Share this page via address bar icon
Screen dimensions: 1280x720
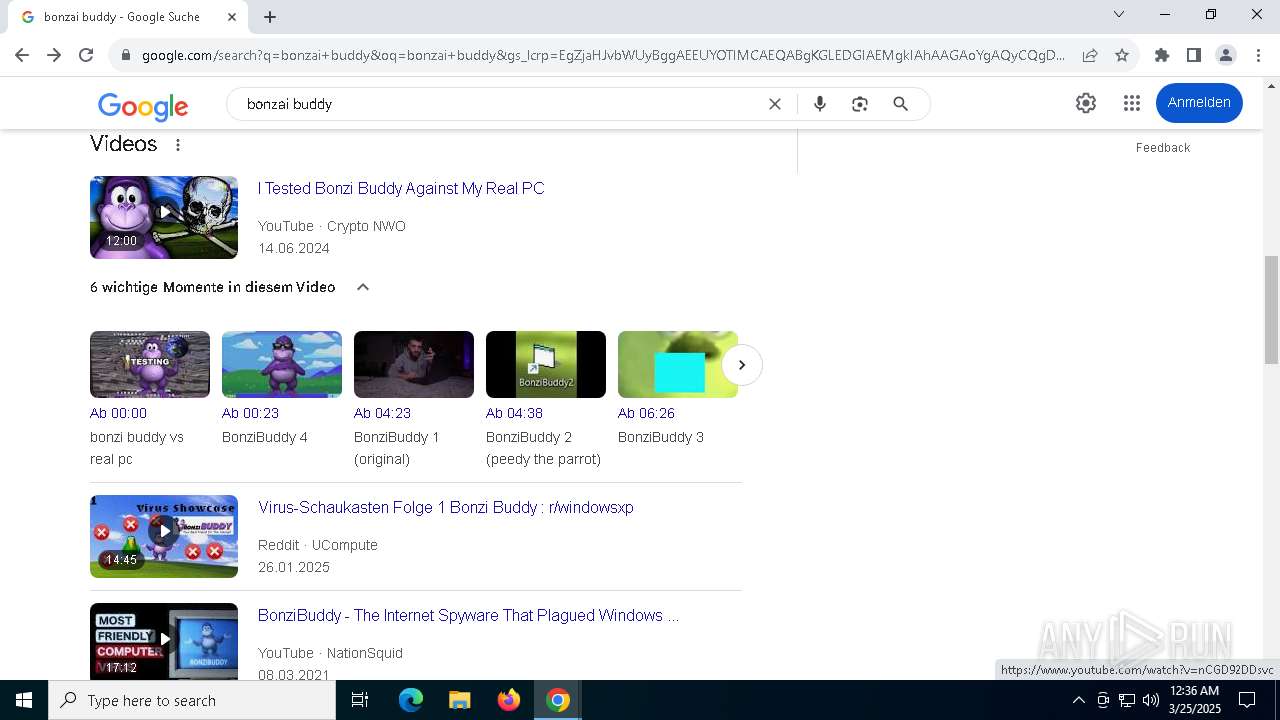pos(1090,55)
